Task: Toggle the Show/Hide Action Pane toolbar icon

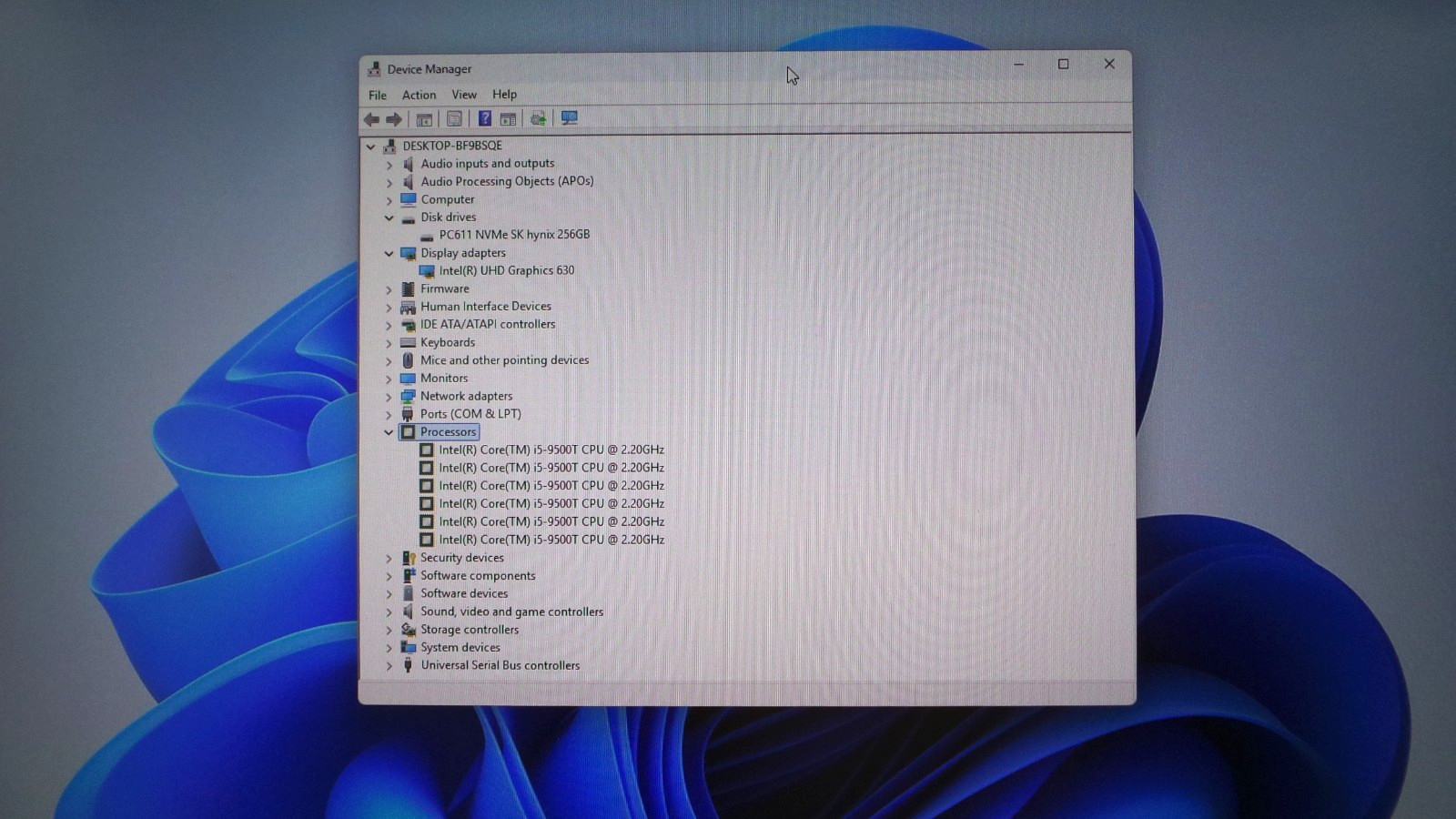Action: (509, 119)
